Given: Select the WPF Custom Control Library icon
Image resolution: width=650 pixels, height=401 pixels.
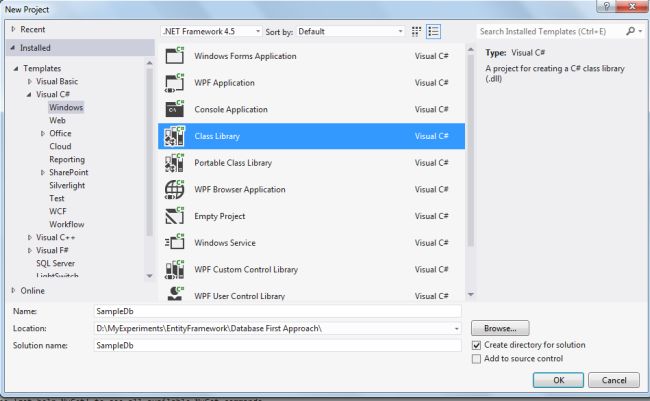Looking at the screenshot, I should (x=175, y=270).
